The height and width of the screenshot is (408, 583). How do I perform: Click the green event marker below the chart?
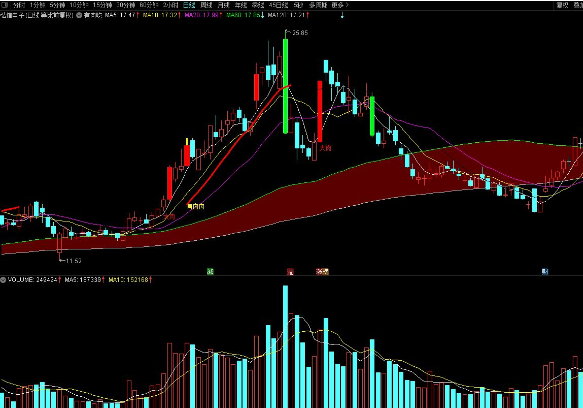[210, 272]
